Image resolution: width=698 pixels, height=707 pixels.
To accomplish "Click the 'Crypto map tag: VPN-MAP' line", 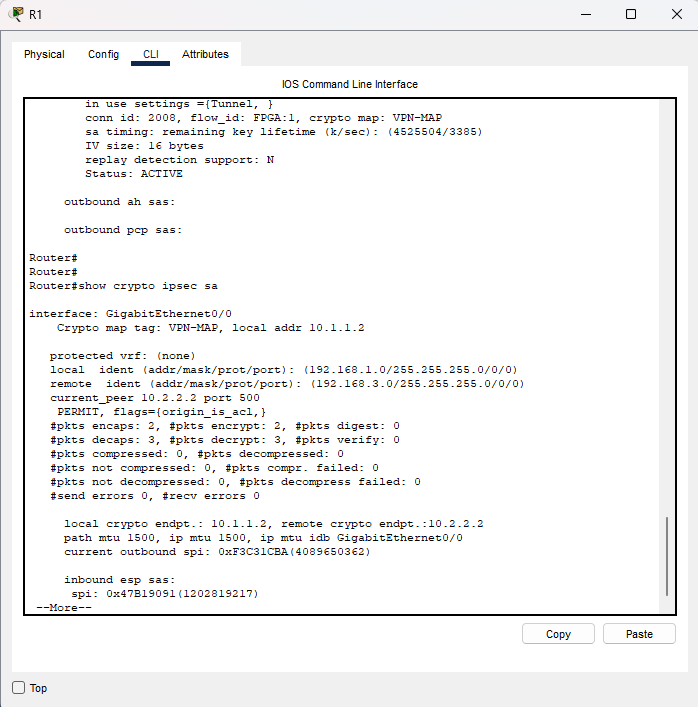I will tap(211, 328).
